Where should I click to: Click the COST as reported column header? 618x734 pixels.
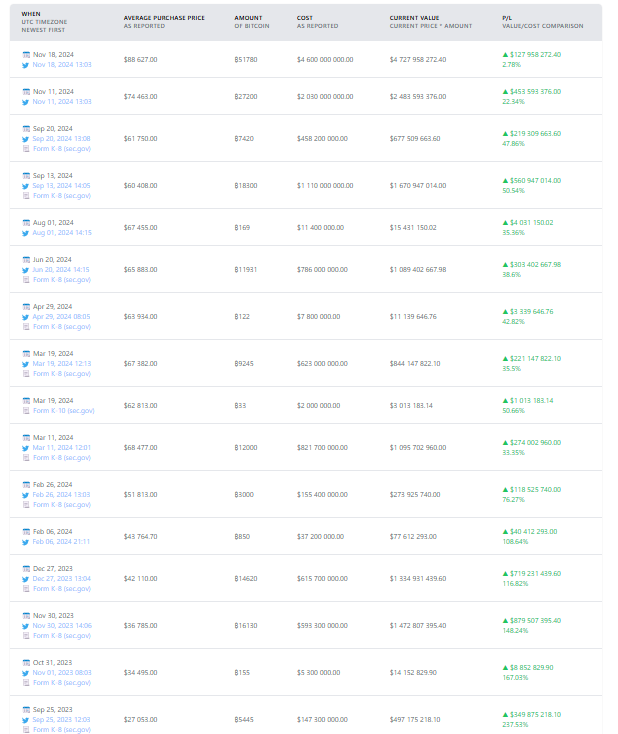(317, 22)
